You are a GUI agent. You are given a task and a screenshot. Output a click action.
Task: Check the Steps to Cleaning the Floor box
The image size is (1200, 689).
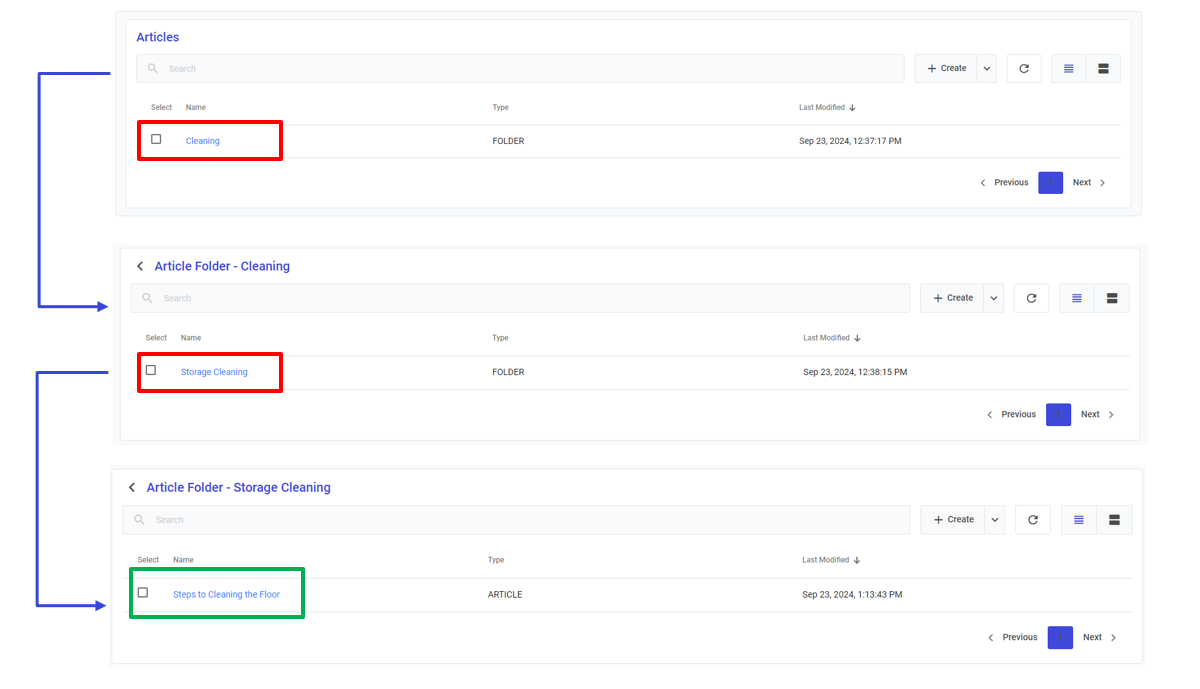coord(143,593)
